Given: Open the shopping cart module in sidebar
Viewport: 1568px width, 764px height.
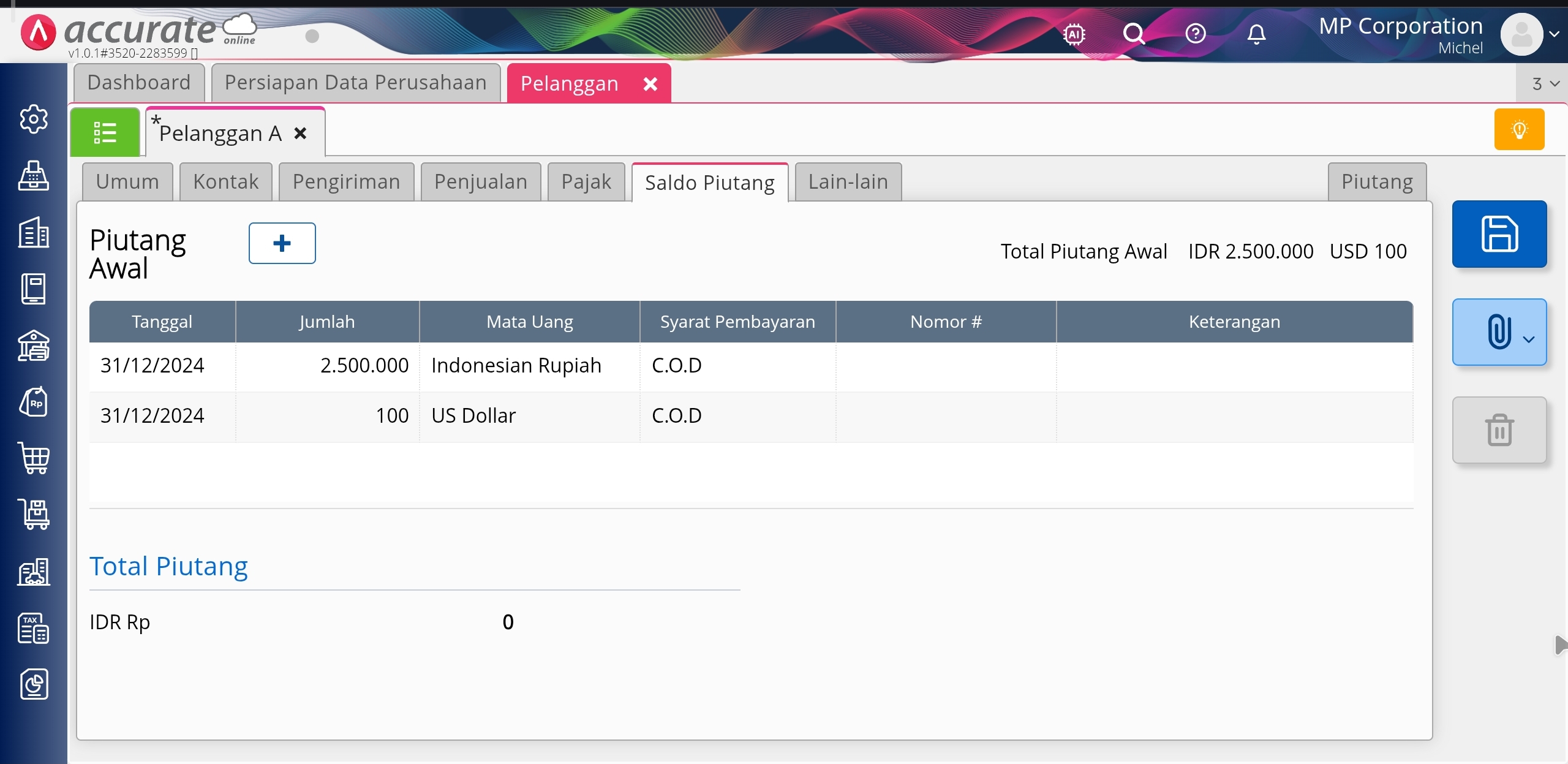Looking at the screenshot, I should [x=34, y=458].
